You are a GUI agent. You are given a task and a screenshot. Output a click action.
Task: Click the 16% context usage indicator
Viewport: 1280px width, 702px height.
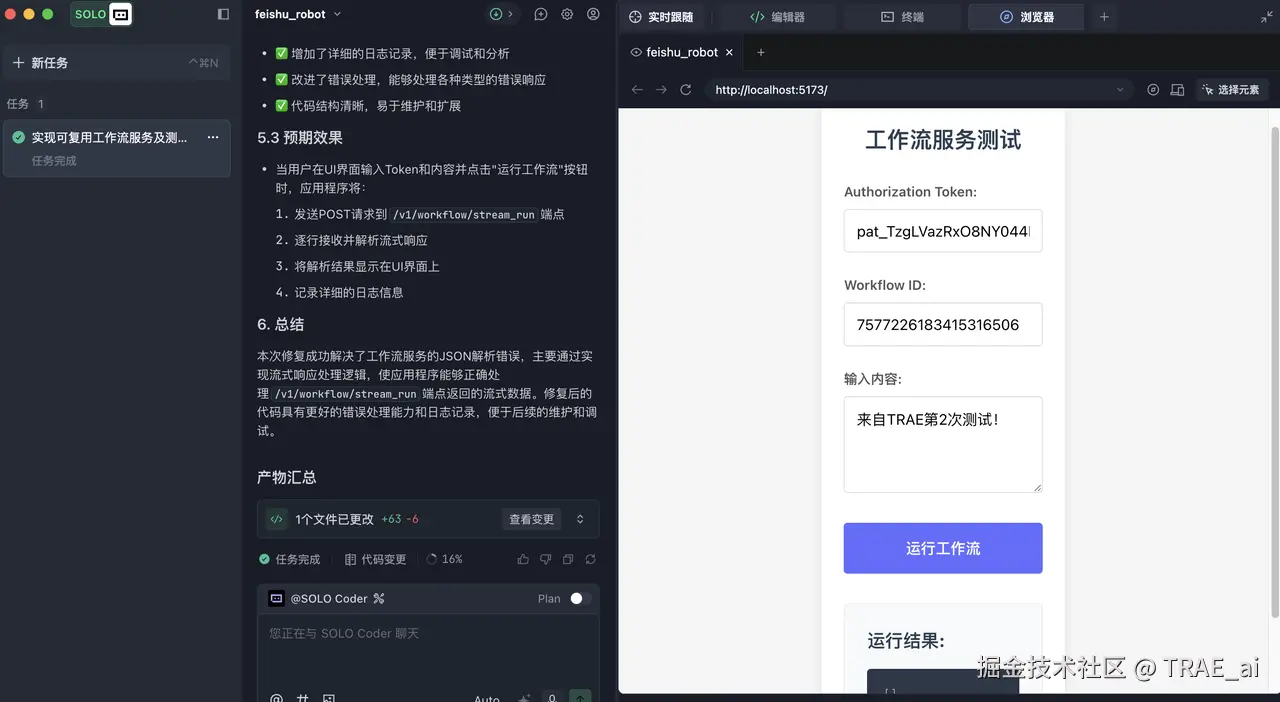point(445,559)
